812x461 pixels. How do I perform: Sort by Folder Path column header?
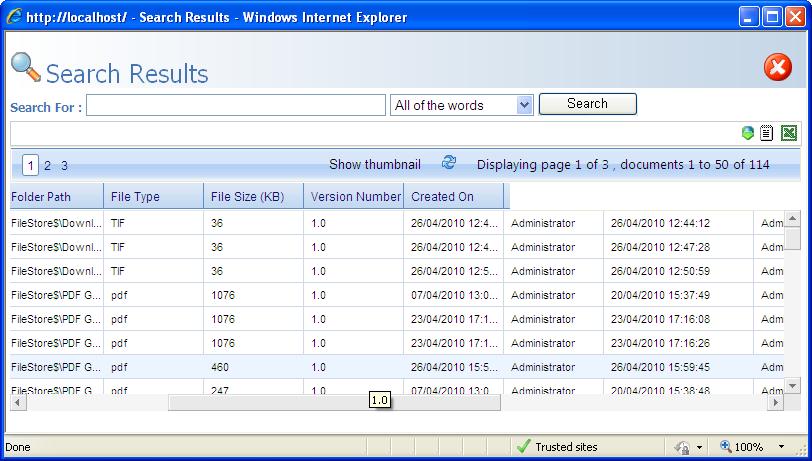tap(57, 196)
